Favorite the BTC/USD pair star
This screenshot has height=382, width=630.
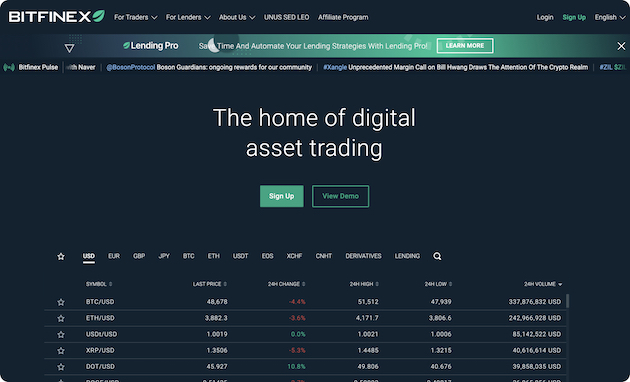pyautogui.click(x=61, y=302)
